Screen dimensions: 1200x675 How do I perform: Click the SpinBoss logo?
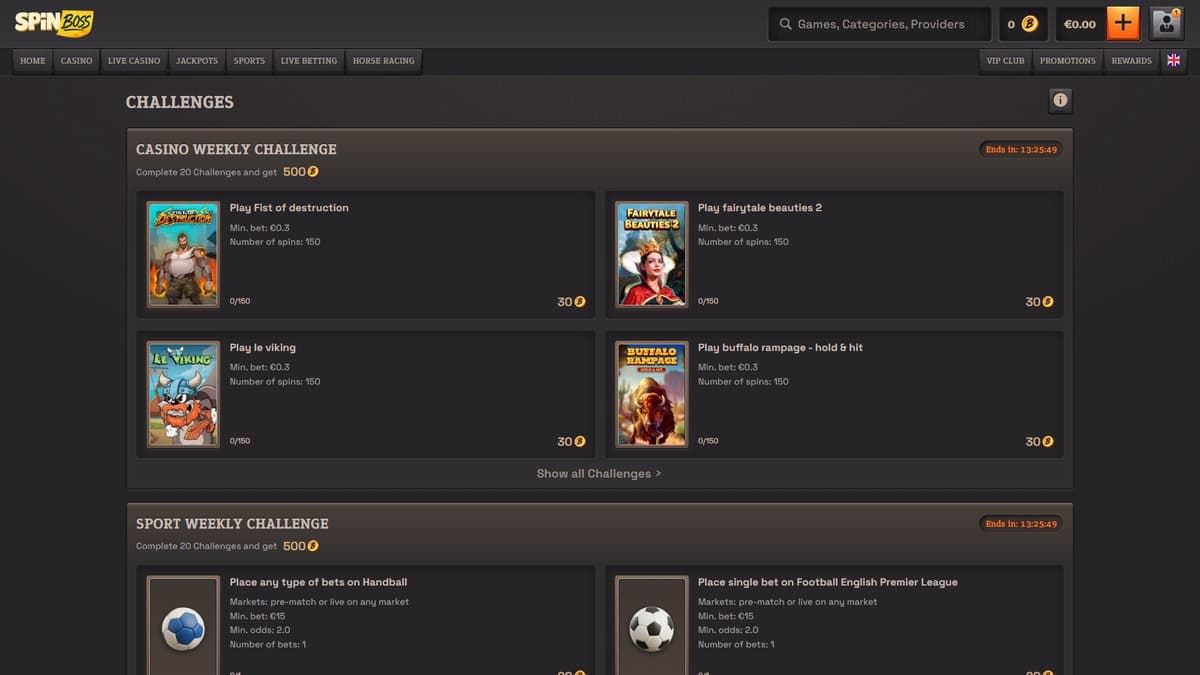[x=54, y=22]
